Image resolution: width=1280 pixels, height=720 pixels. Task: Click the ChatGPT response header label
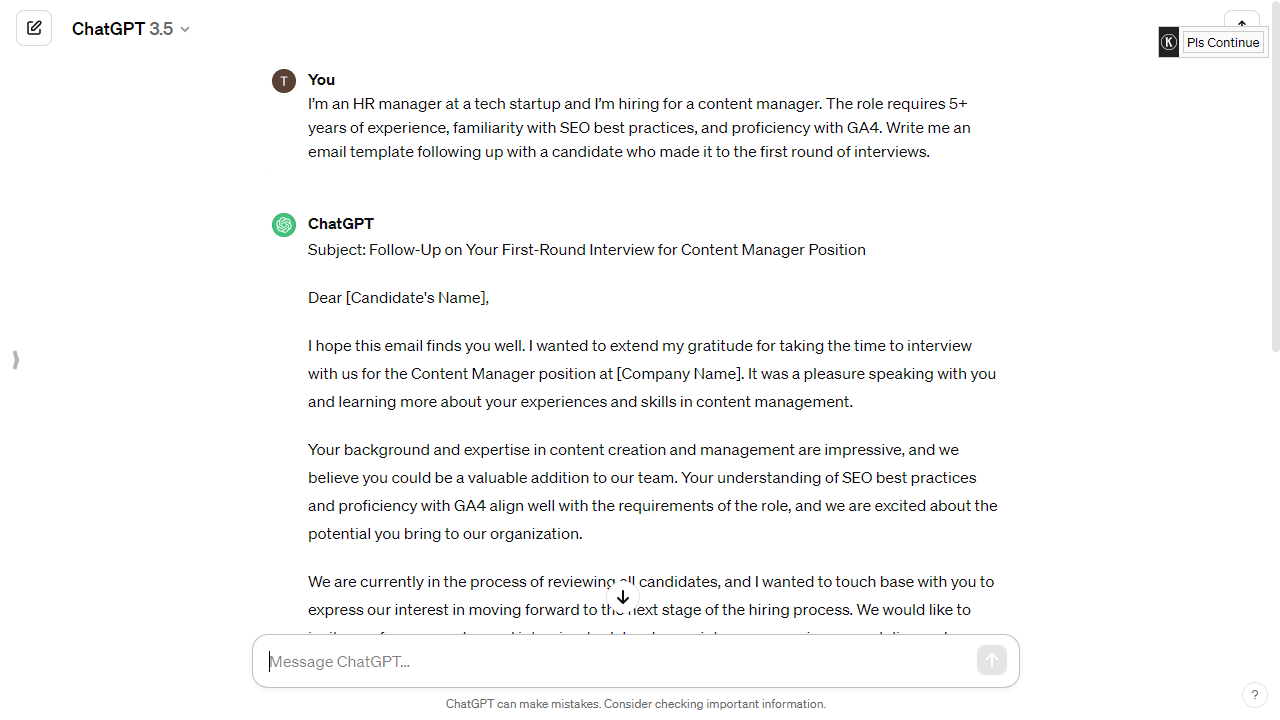[340, 223]
